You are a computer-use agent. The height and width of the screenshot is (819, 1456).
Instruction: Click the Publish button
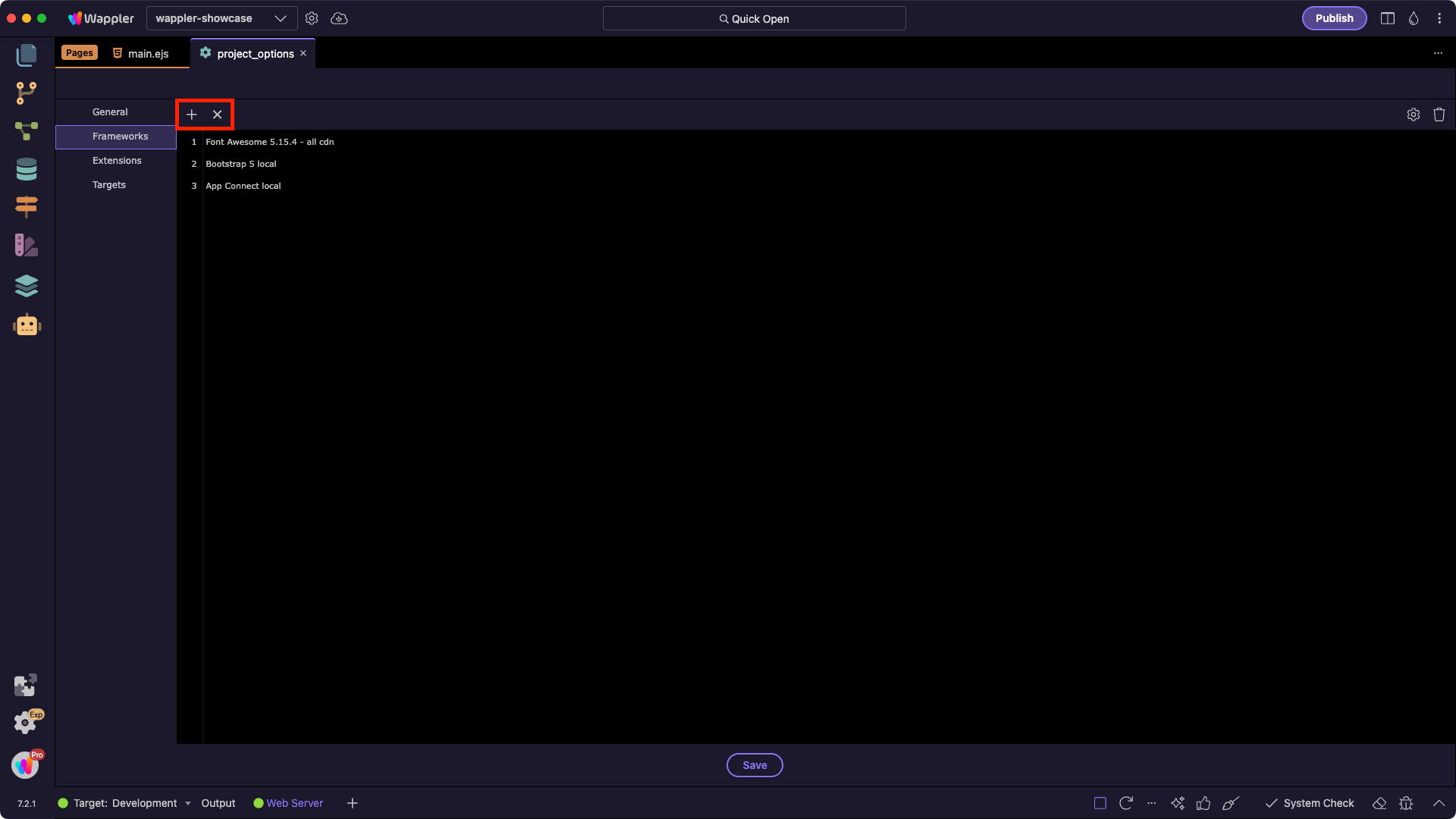click(x=1334, y=18)
